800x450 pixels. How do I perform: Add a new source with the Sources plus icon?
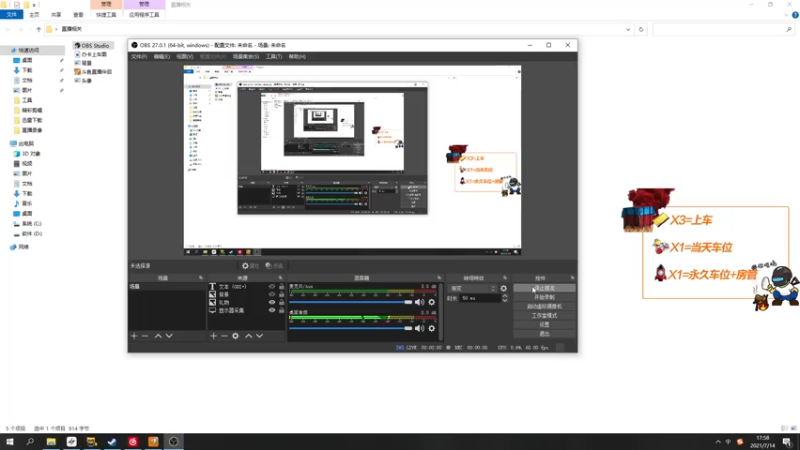coord(213,336)
